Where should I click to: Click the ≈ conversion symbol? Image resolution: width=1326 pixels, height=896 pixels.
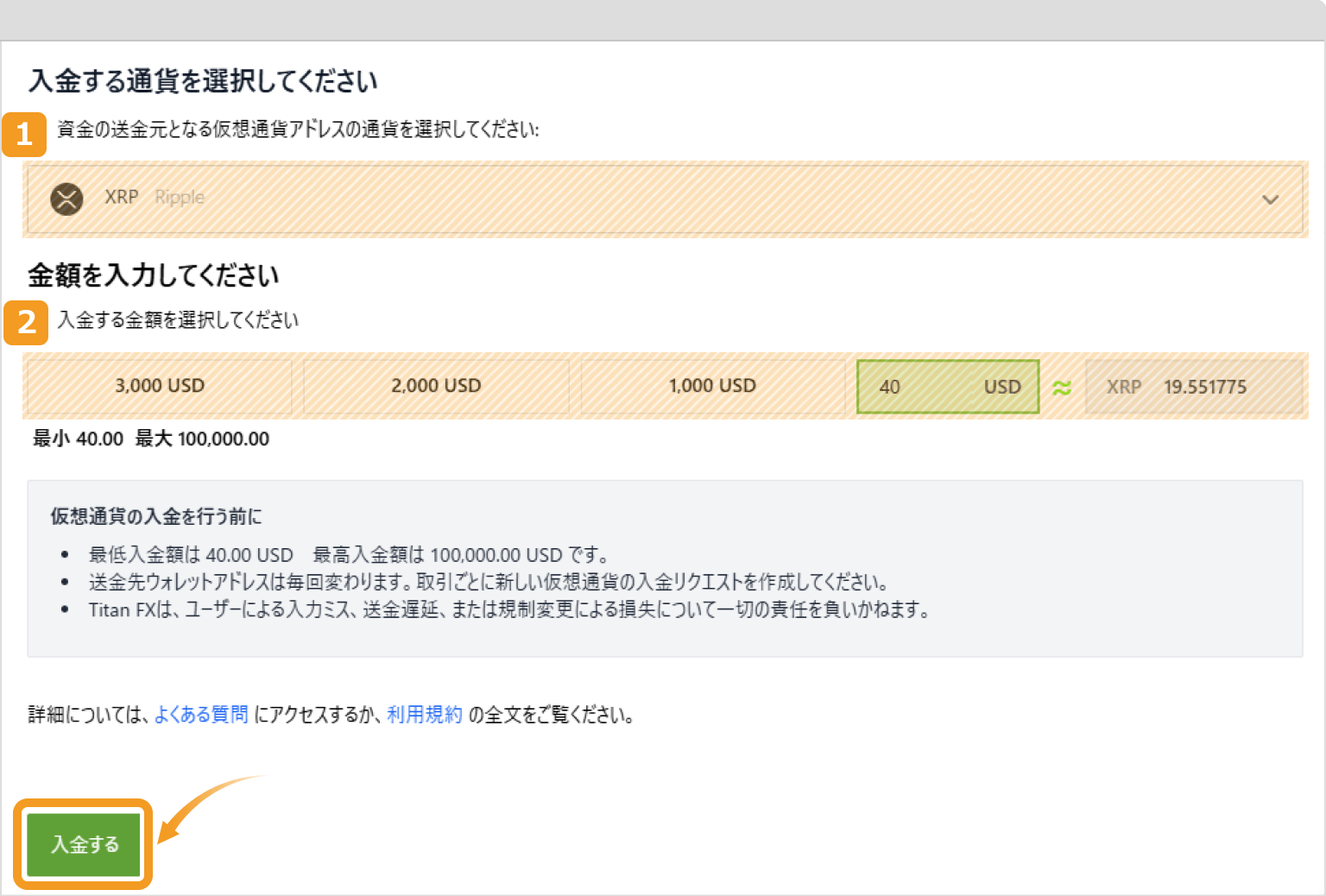point(1062,387)
